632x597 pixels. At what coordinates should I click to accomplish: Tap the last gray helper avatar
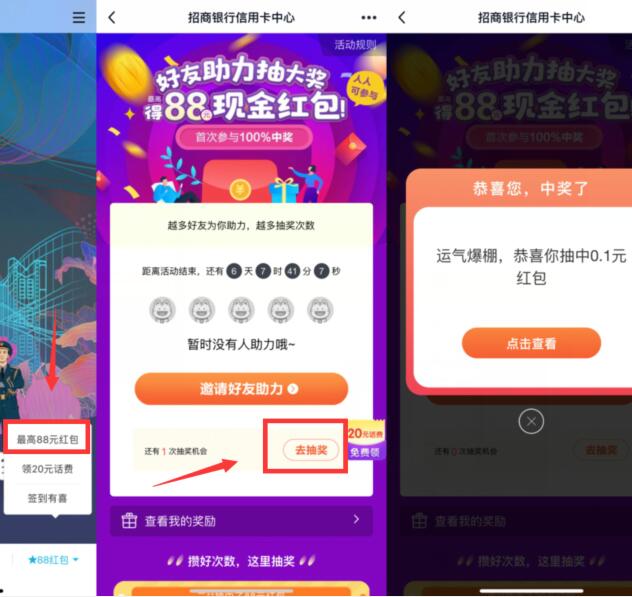[320, 310]
